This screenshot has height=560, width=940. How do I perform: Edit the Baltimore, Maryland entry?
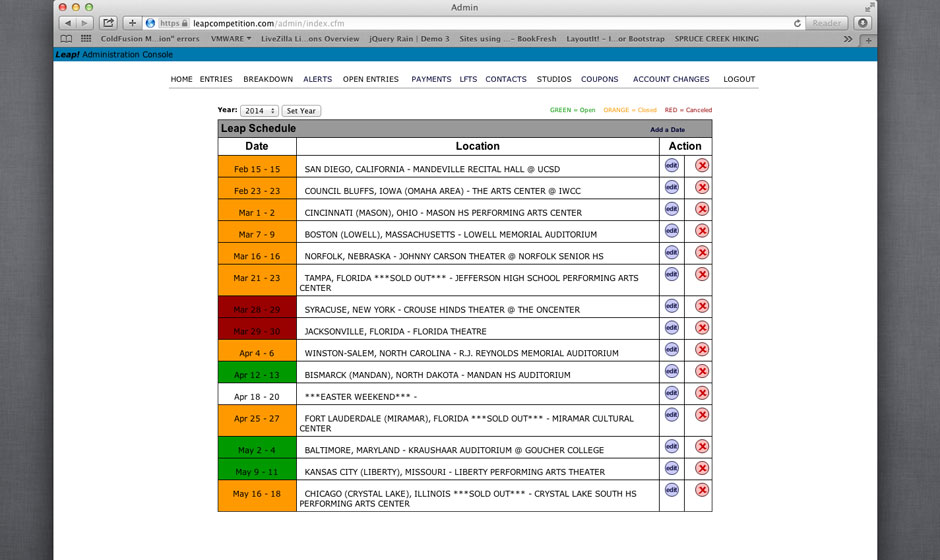(671, 446)
